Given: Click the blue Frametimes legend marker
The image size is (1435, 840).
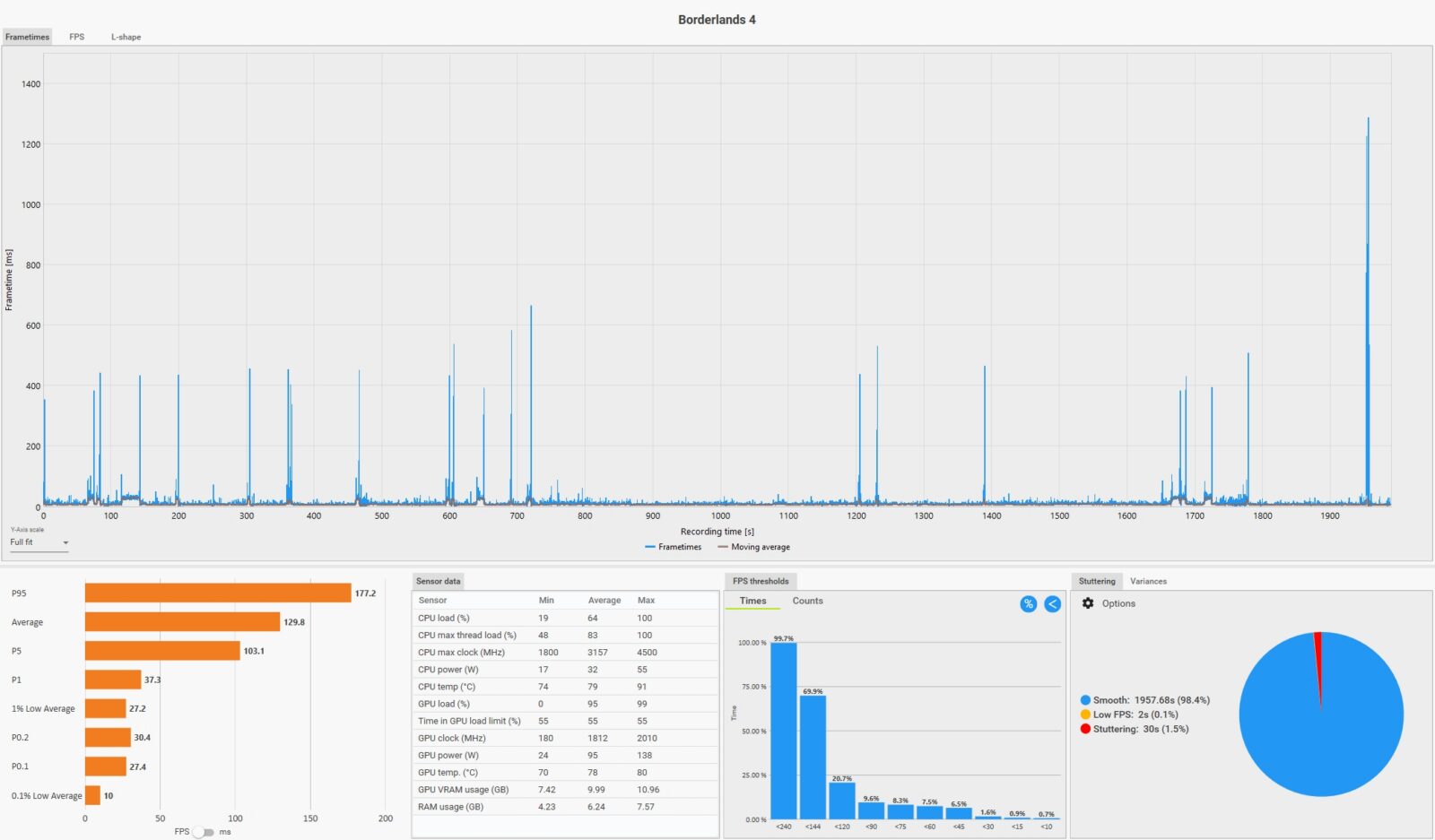Looking at the screenshot, I should click(649, 547).
